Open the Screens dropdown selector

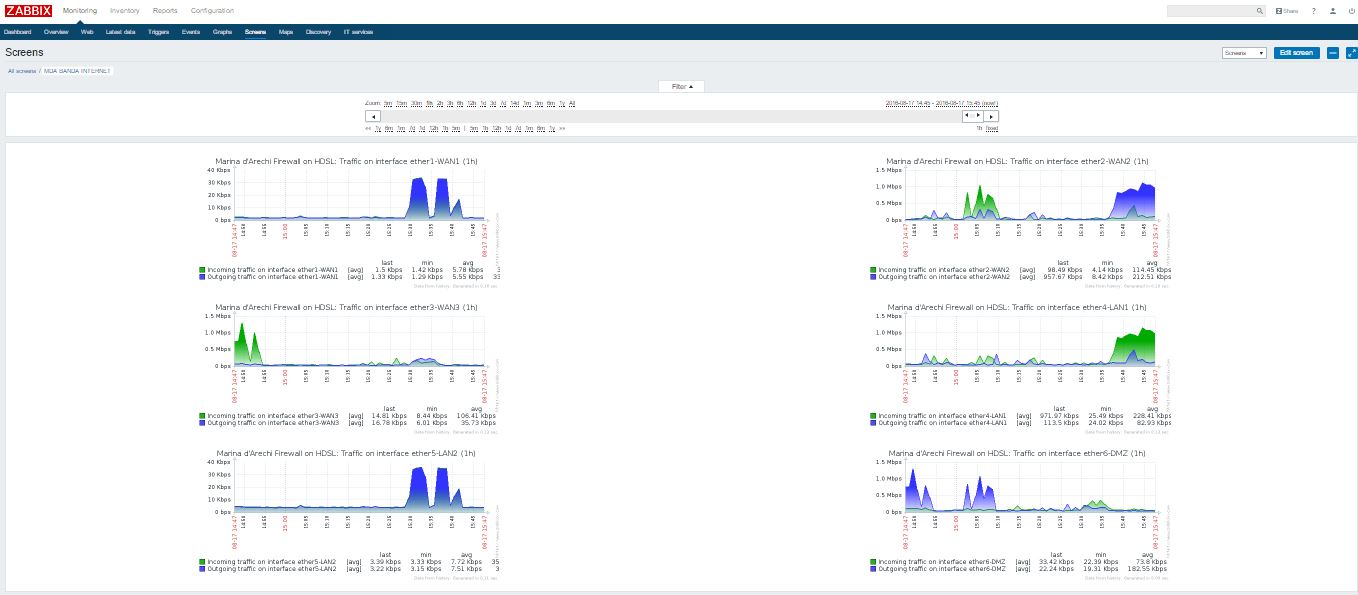(x=1244, y=53)
